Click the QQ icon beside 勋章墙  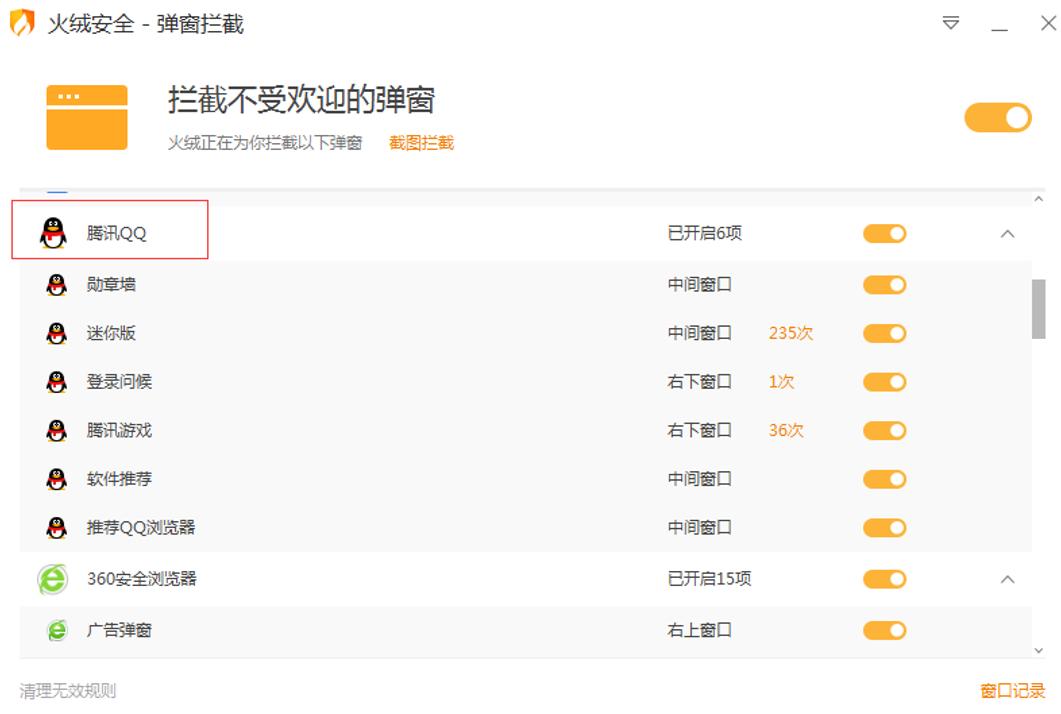click(x=54, y=284)
